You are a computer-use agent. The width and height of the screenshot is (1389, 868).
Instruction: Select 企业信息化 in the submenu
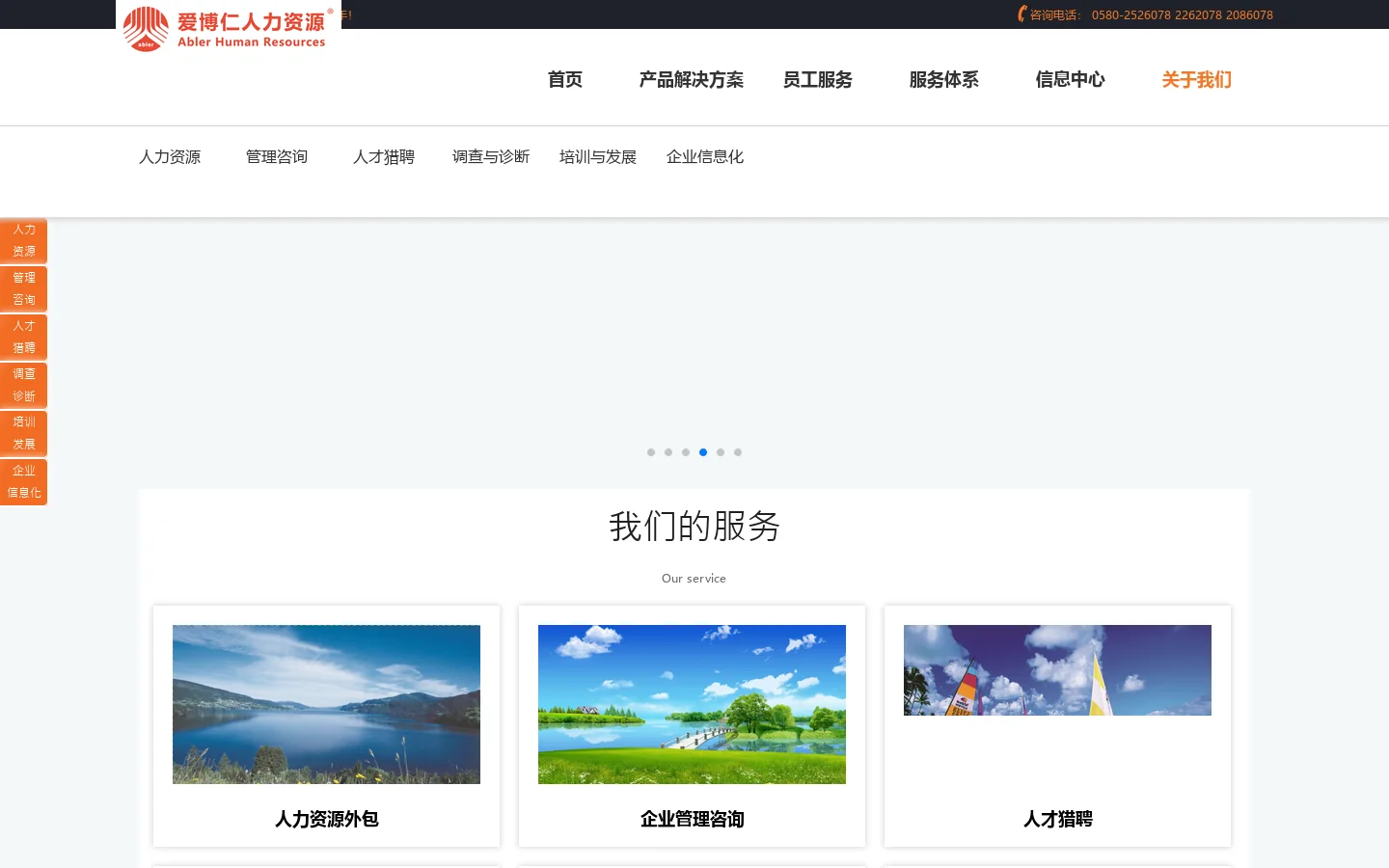click(705, 157)
